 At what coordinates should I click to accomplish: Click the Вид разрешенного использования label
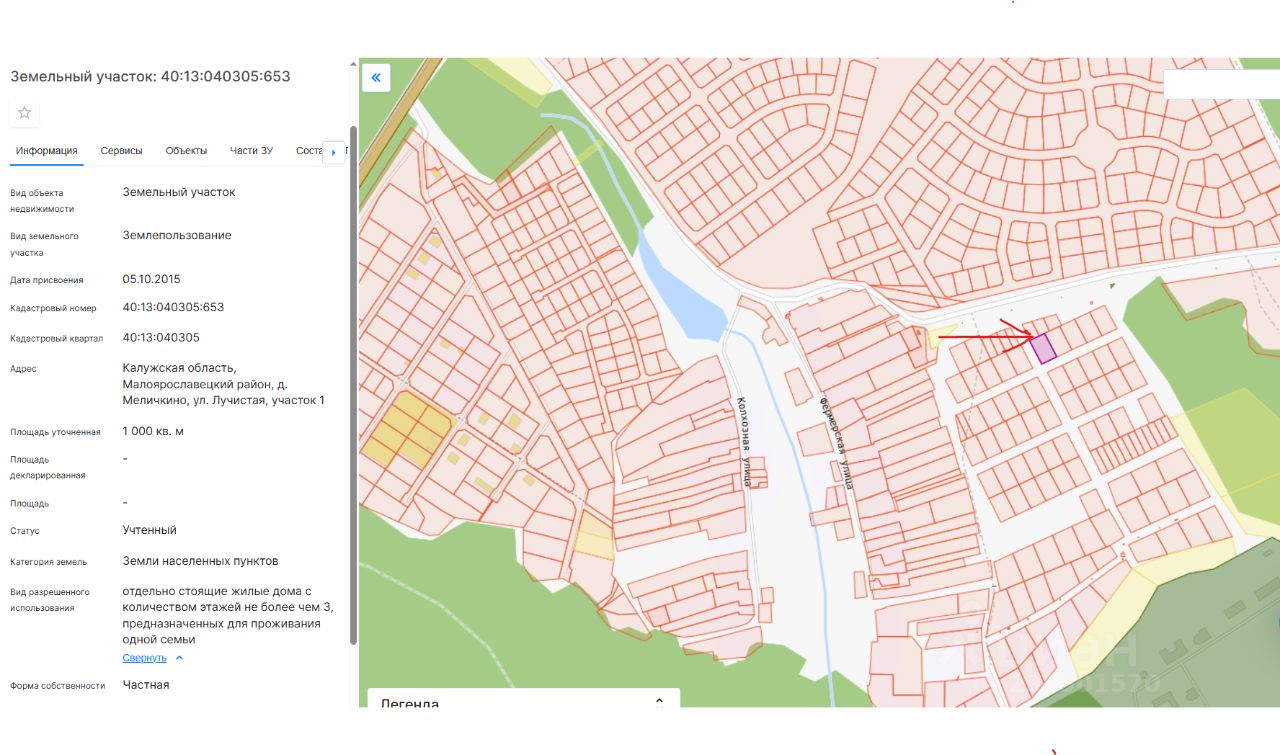pos(50,600)
